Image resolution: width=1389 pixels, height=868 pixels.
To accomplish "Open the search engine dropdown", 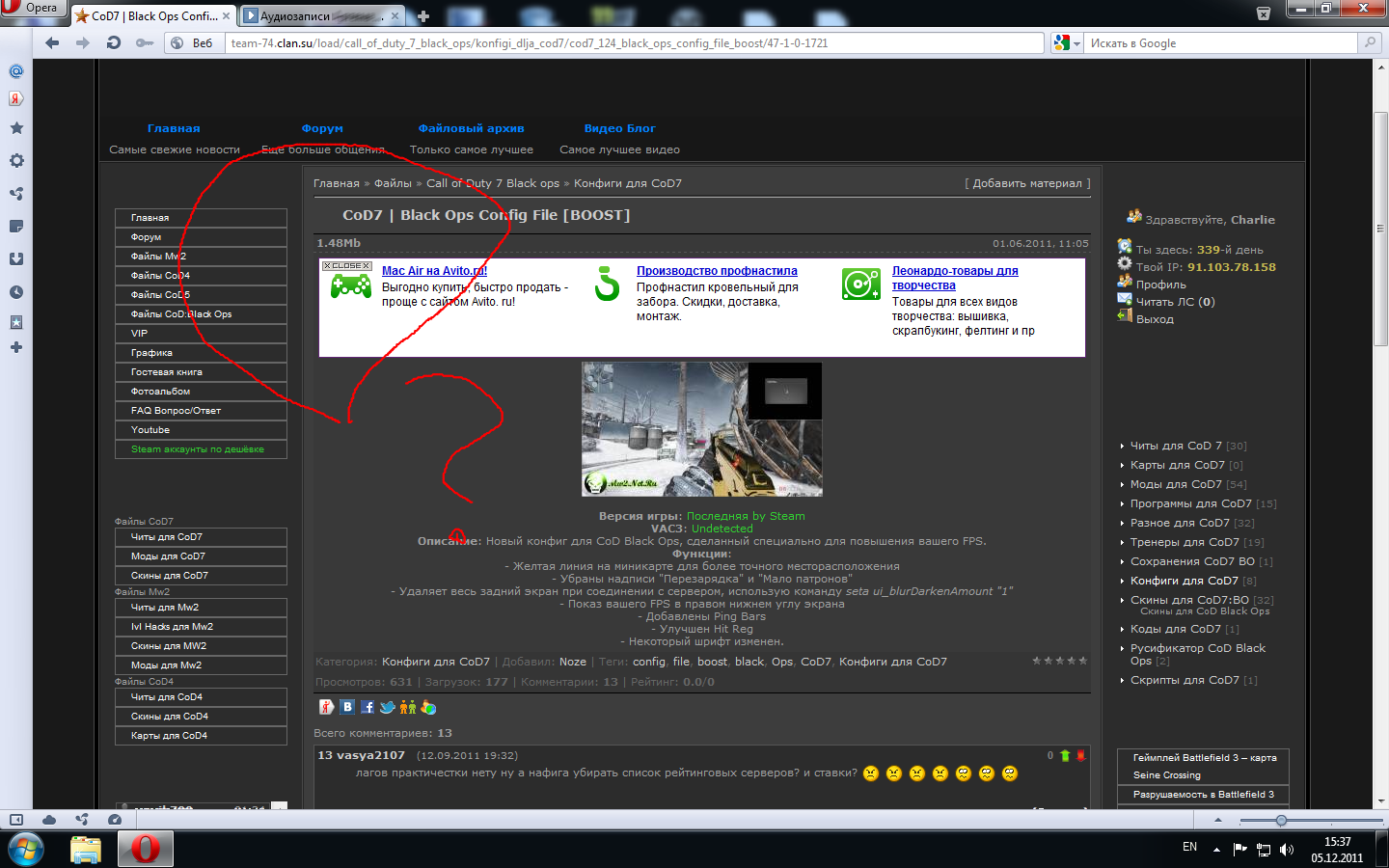I will pyautogui.click(x=1066, y=42).
